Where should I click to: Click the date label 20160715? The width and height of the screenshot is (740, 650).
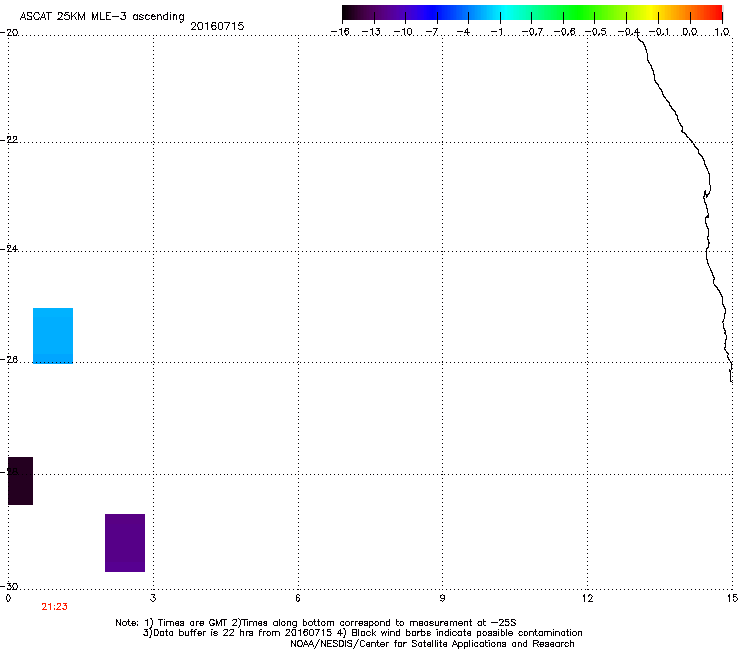[x=217, y=26]
